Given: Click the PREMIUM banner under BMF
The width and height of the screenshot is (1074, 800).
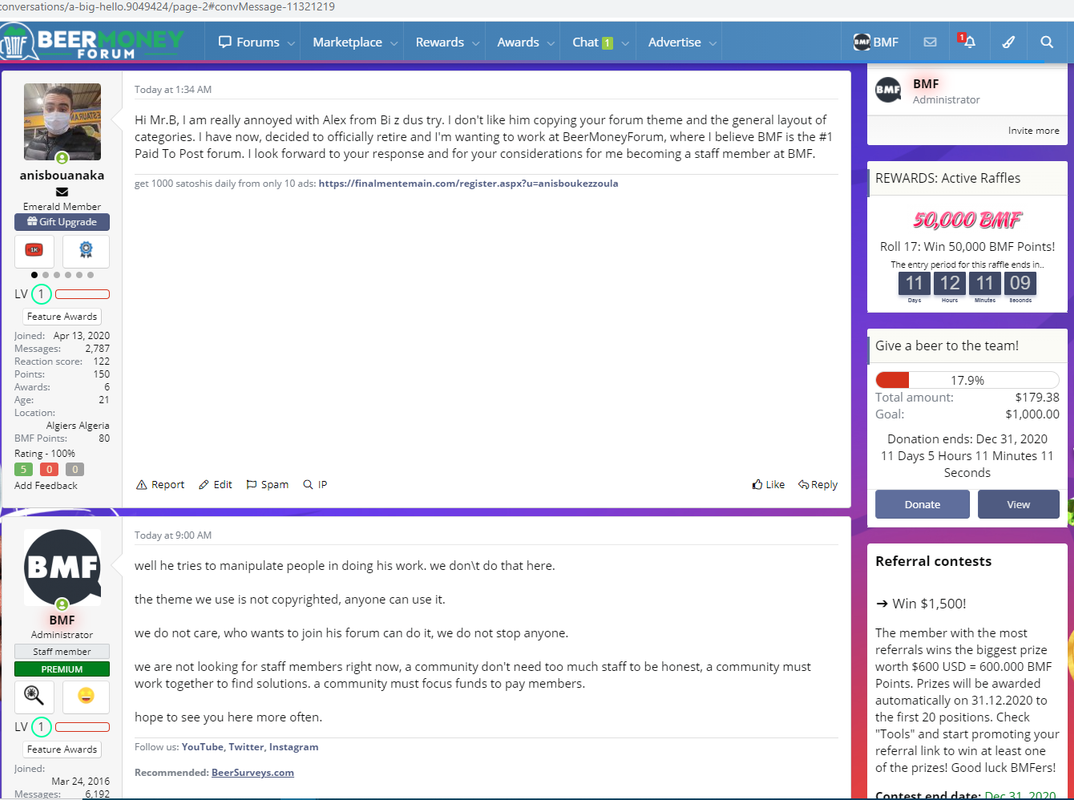Looking at the screenshot, I should 62,669.
